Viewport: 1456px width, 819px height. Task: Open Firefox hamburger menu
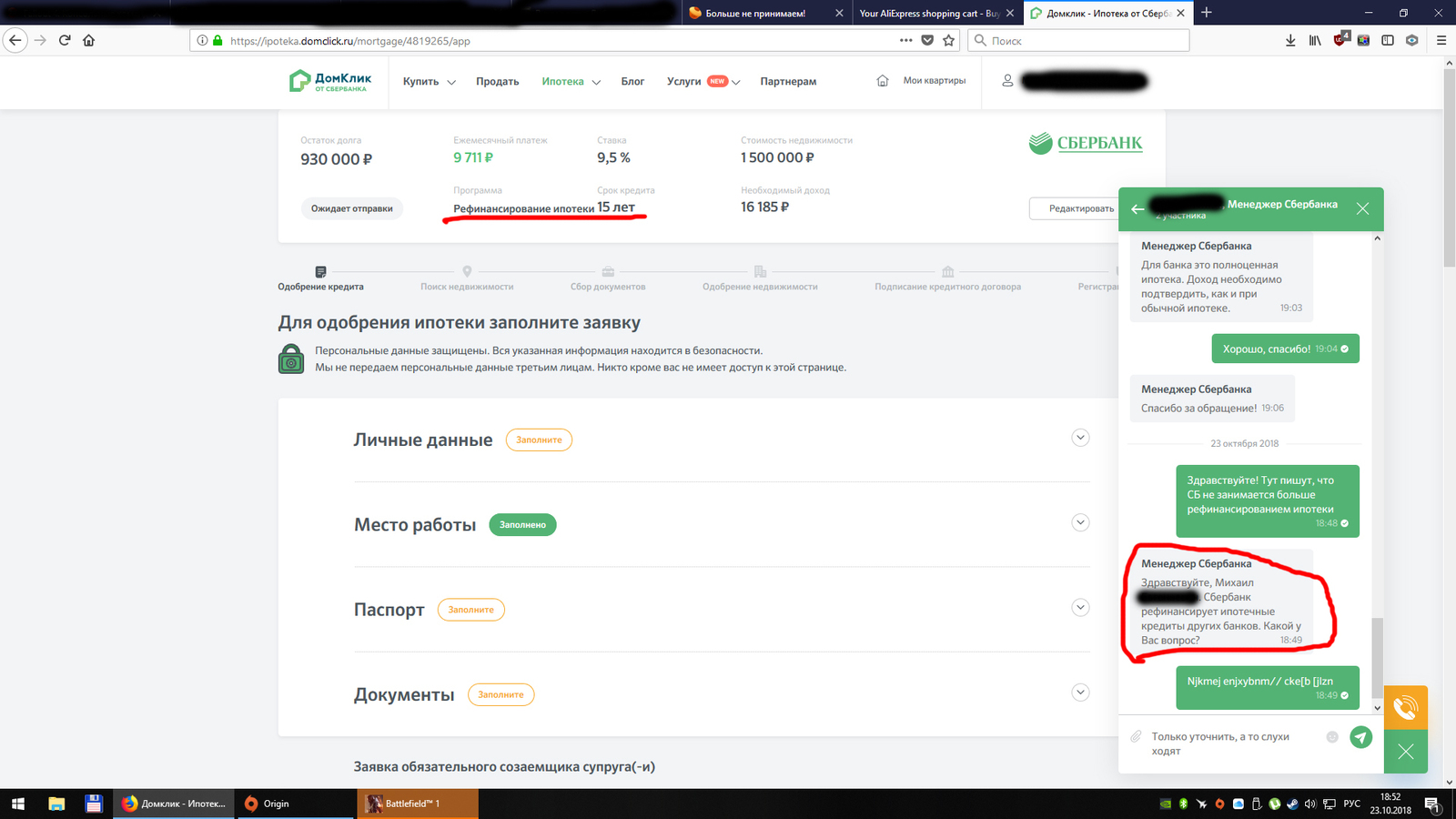tap(1441, 40)
